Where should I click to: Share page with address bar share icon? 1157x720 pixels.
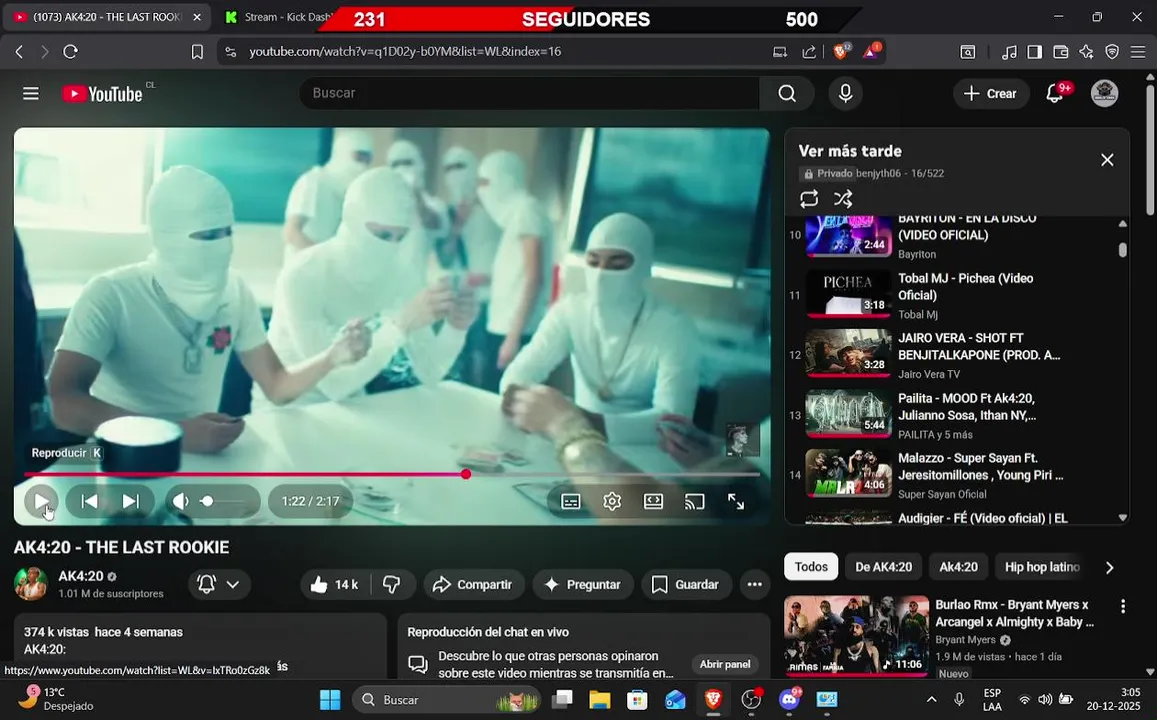809,52
